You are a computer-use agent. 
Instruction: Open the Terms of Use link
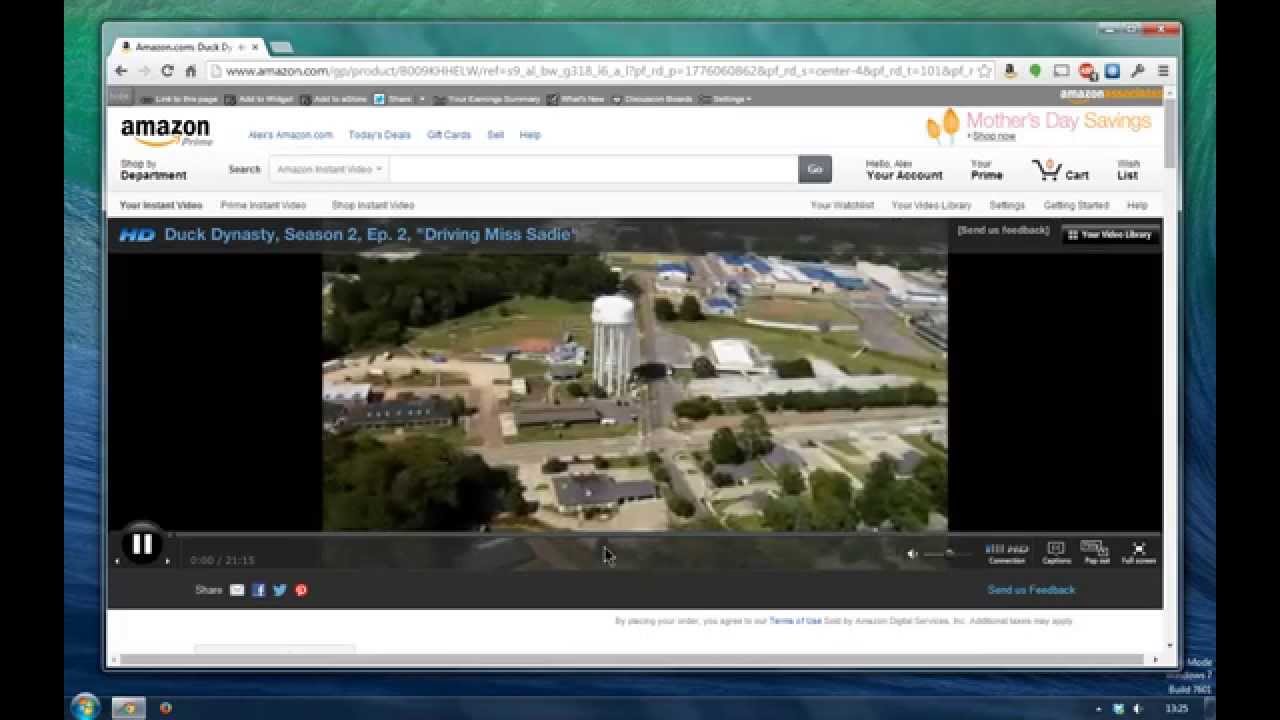pyautogui.click(x=795, y=621)
